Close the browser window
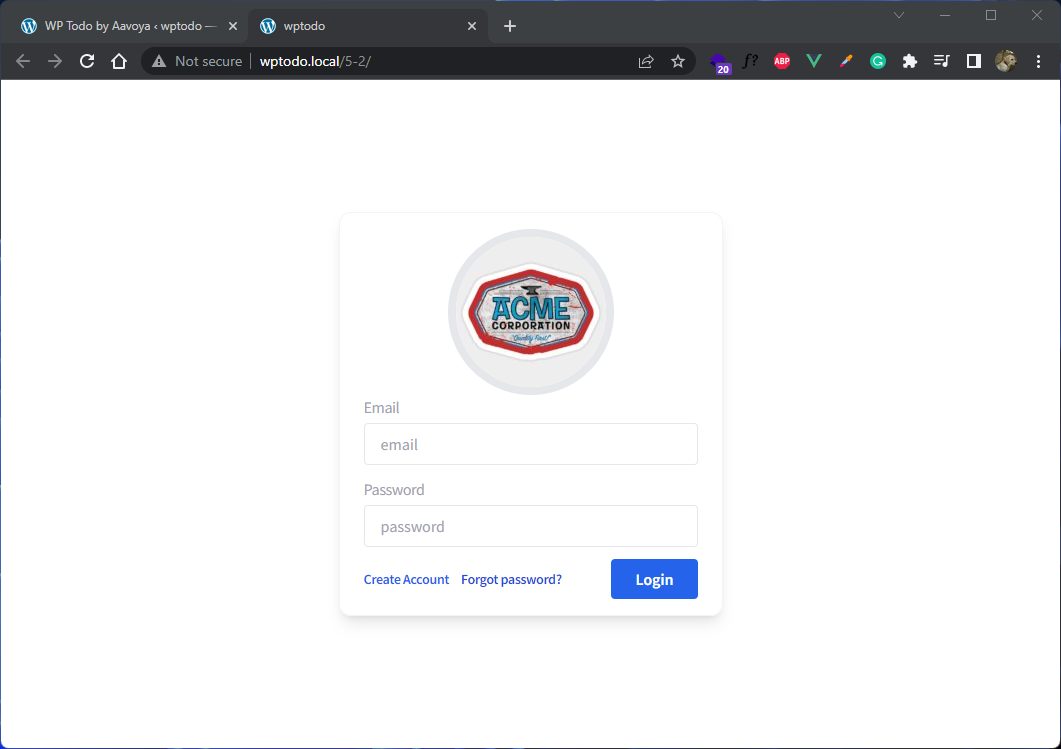This screenshot has width=1061, height=749. tap(1037, 15)
